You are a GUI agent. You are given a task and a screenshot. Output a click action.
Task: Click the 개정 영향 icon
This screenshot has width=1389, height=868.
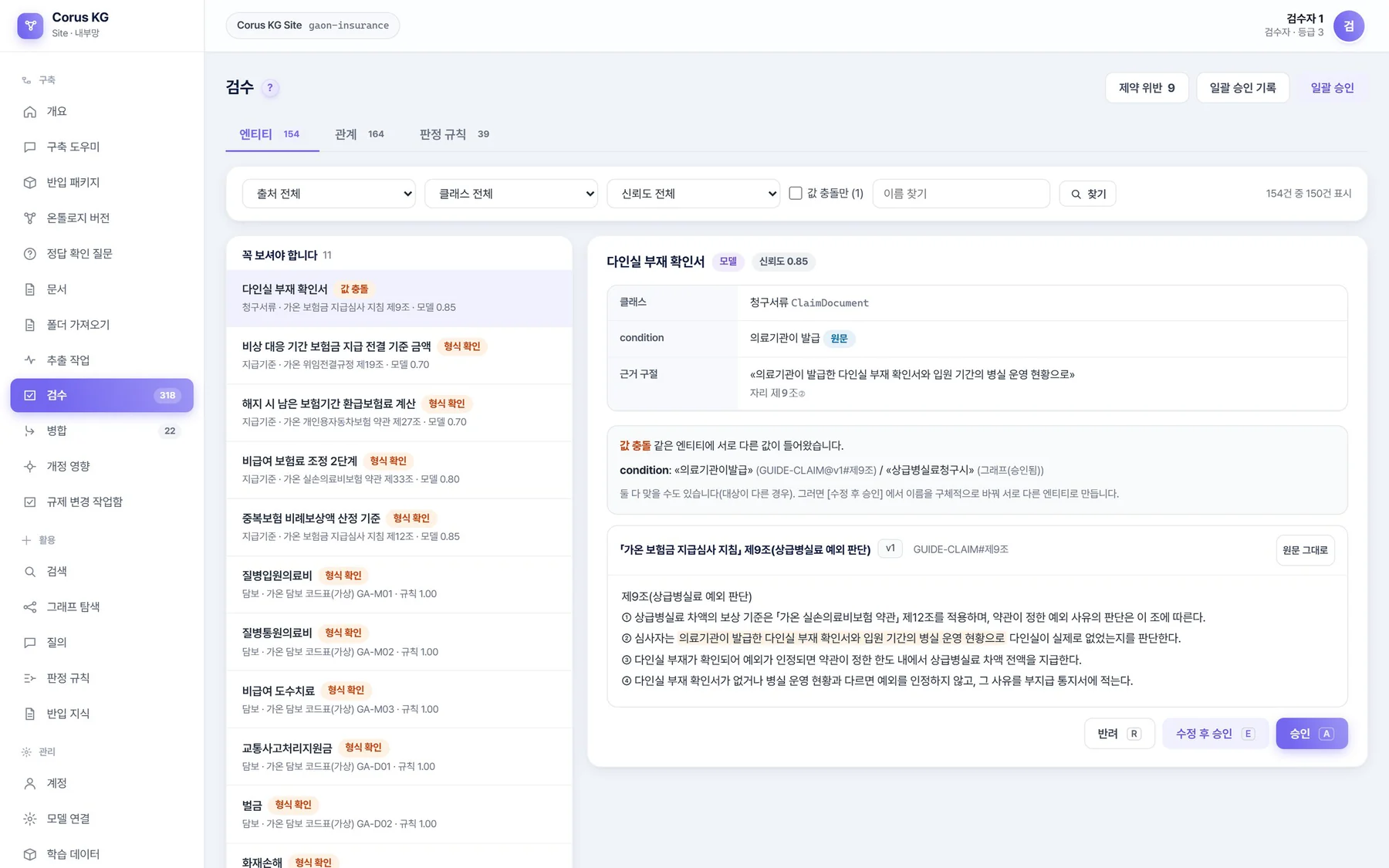pos(30,467)
